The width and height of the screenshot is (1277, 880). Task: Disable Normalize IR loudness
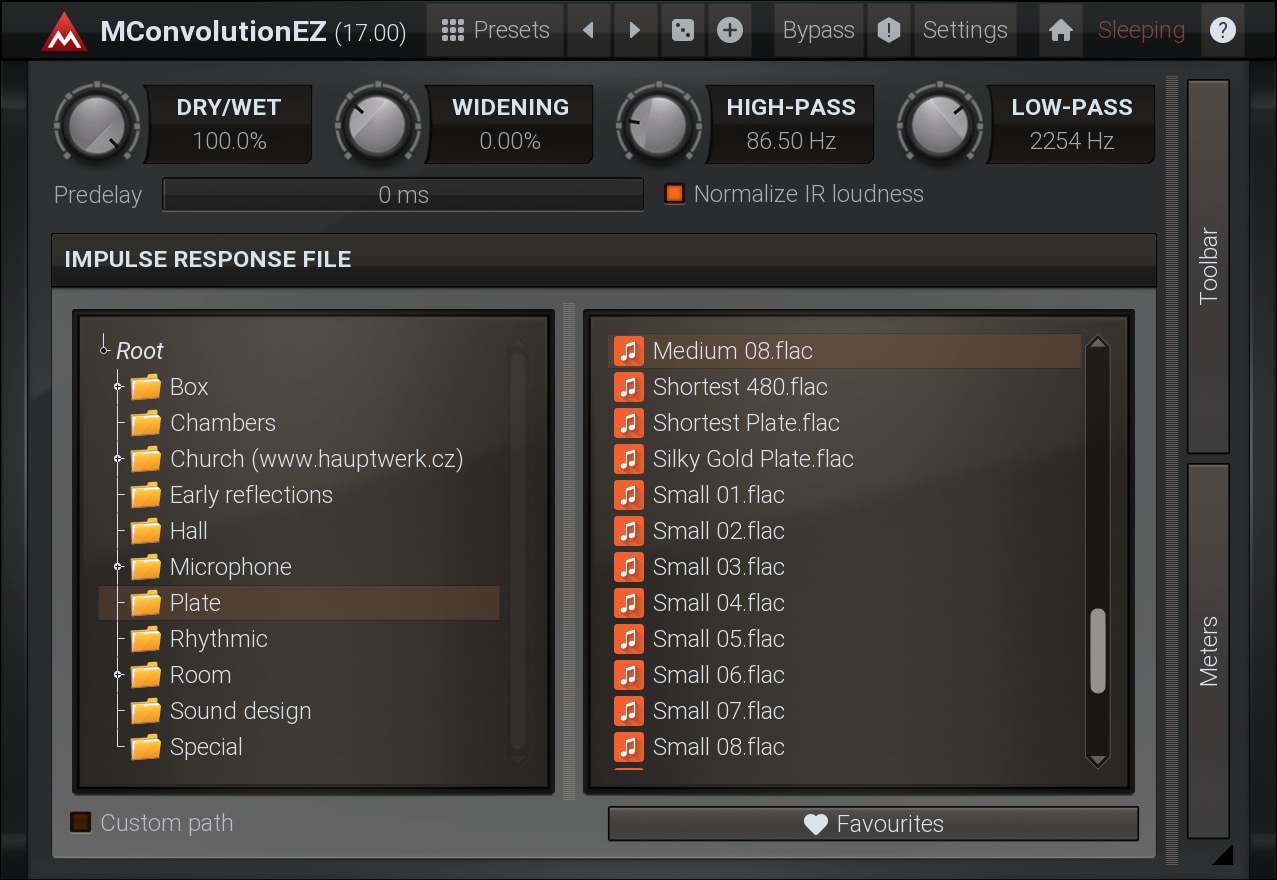[675, 194]
